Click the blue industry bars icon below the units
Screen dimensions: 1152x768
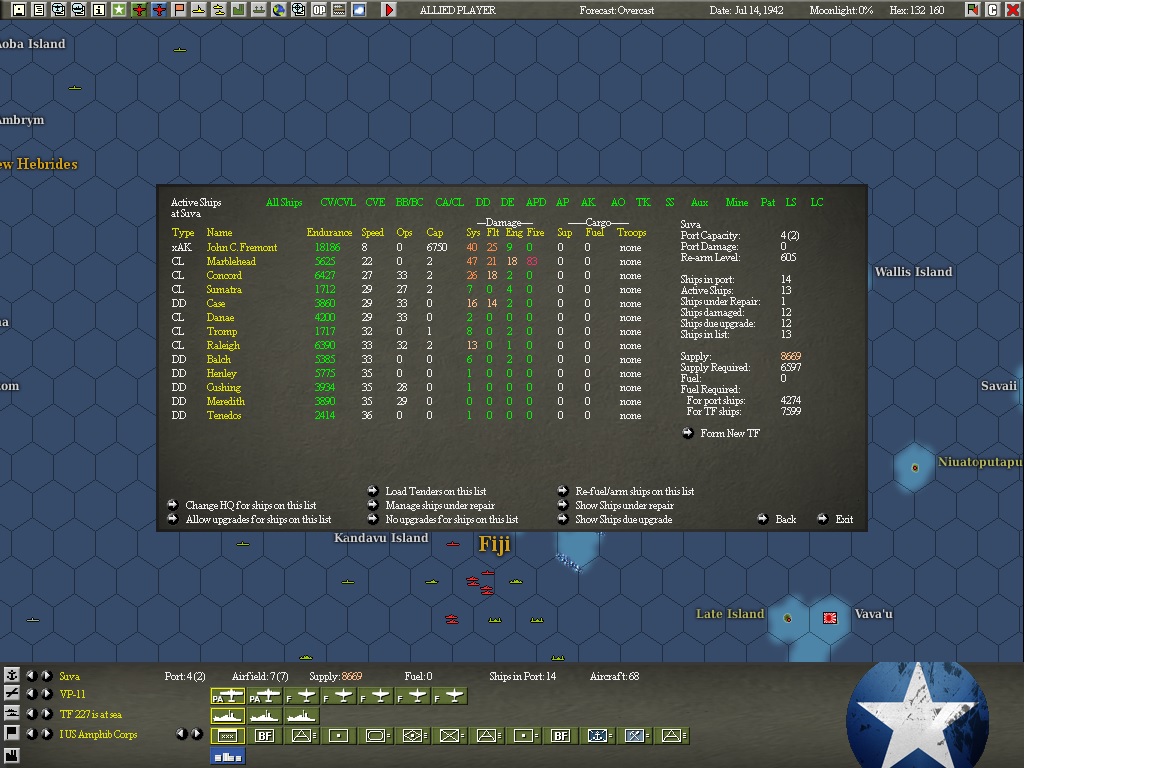(x=228, y=756)
